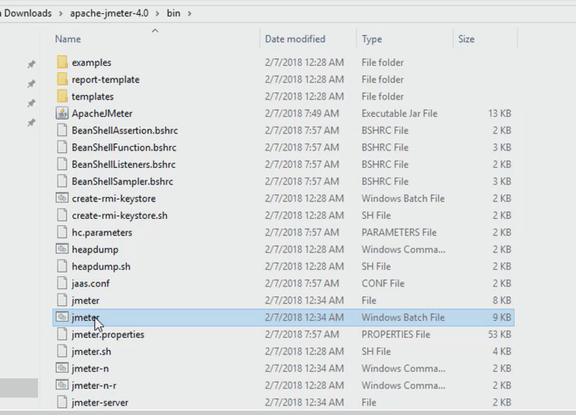This screenshot has height=415, width=576.
Task: Expand chevron after Downloads in address bar
Action: point(61,14)
